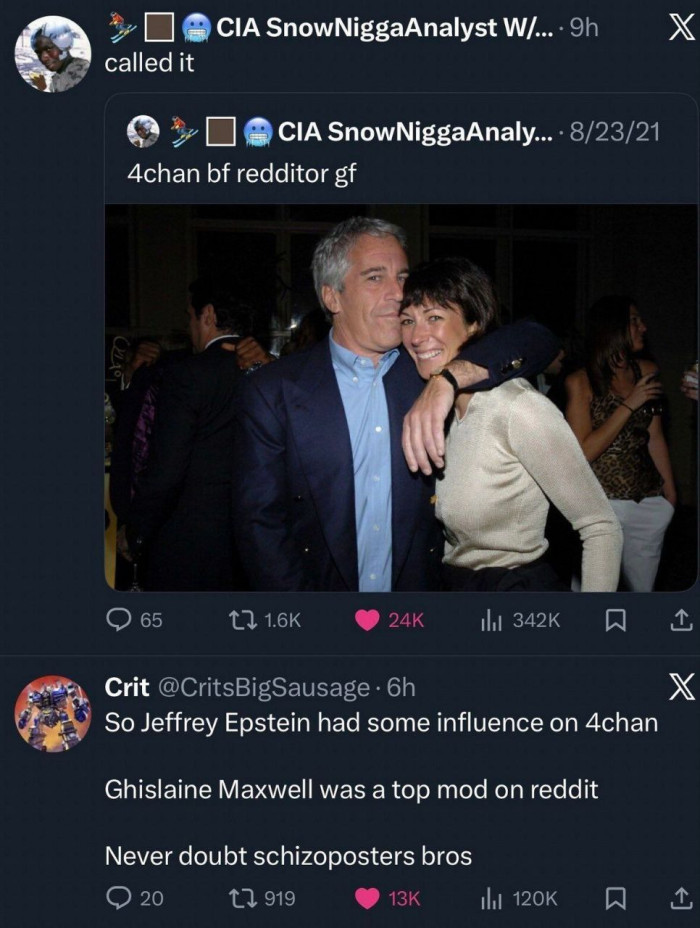Image resolution: width=700 pixels, height=928 pixels.
Task: Click the reply icon on the quoted post
Action: (x=119, y=620)
